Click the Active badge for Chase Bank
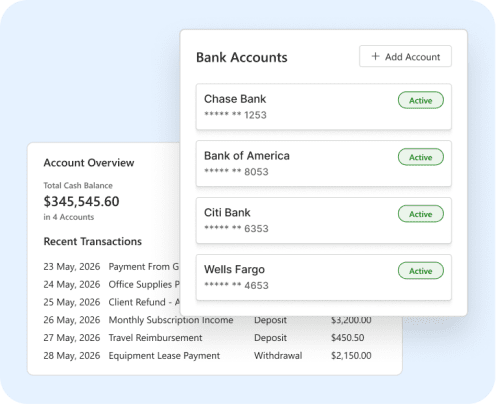Screen dimensions: 503x404 (421, 100)
